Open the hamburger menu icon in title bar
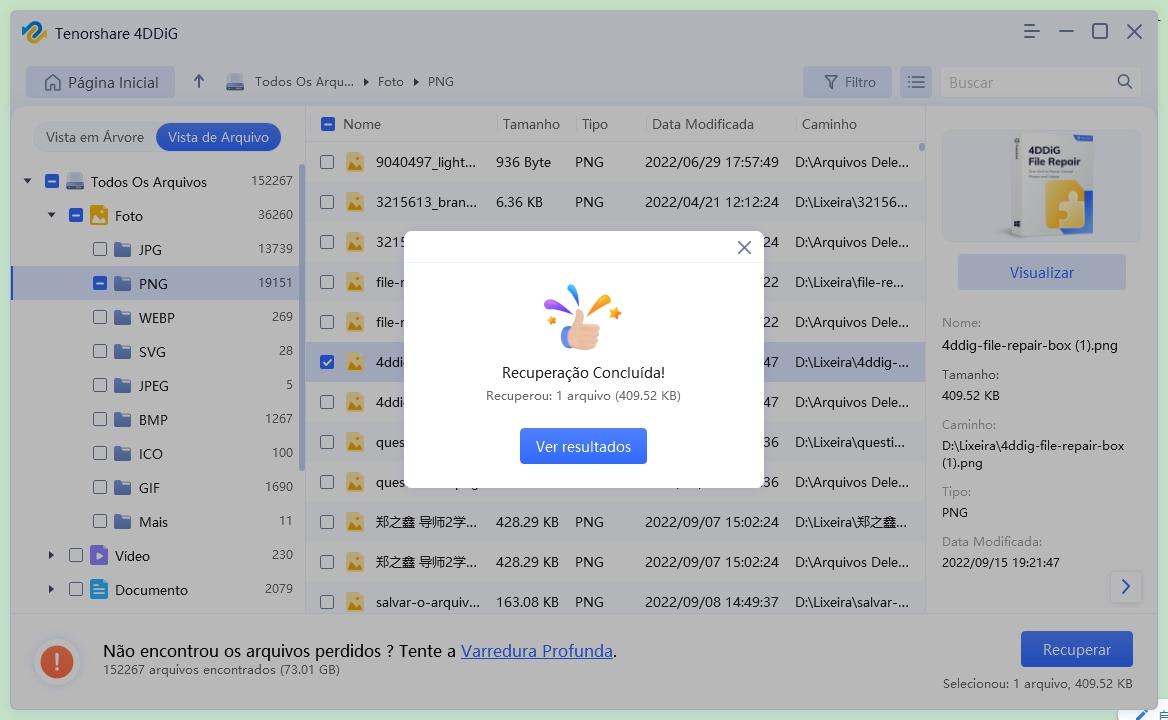This screenshot has width=1168, height=720. (1032, 32)
